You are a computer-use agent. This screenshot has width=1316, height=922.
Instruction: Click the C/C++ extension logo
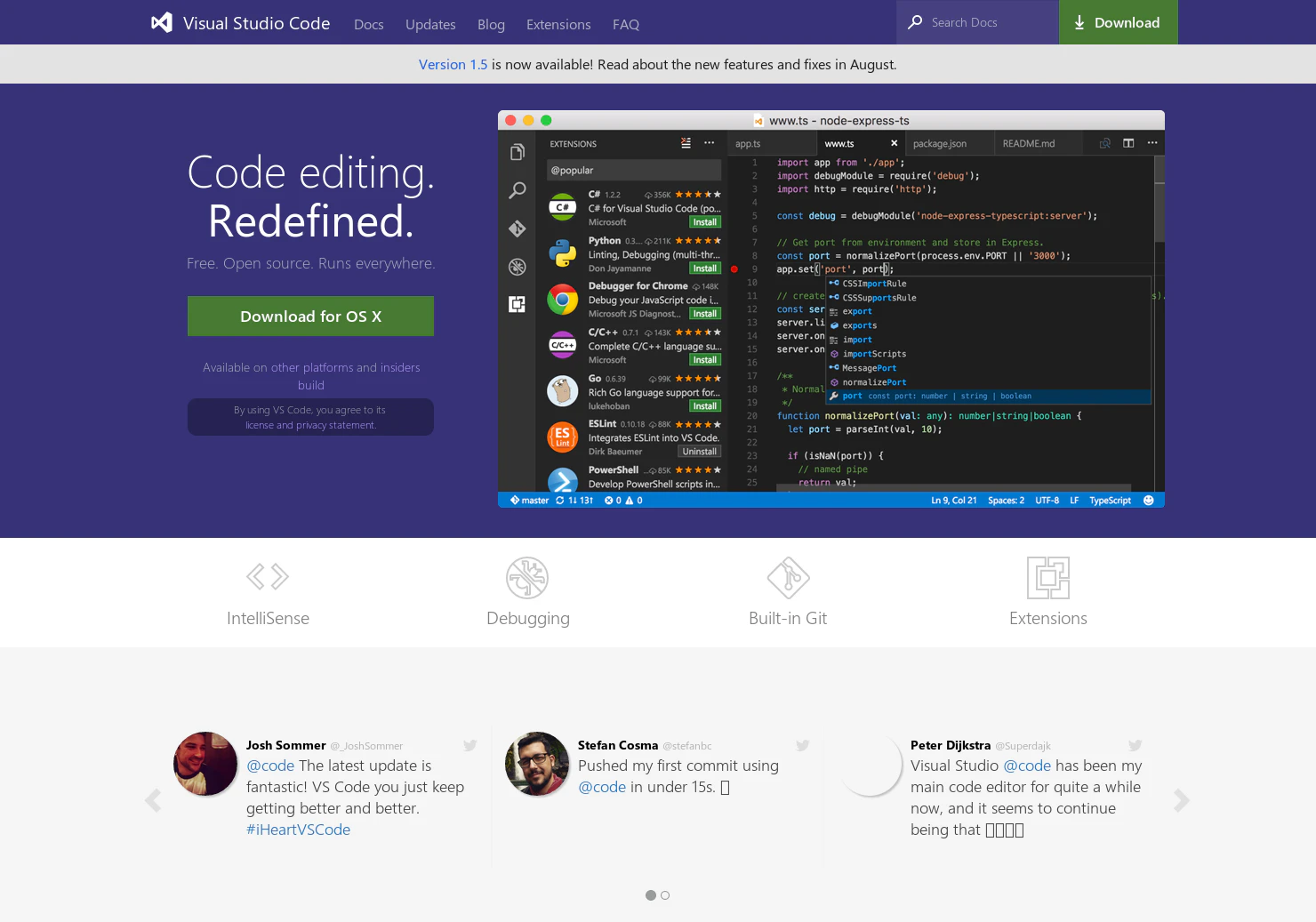562,345
